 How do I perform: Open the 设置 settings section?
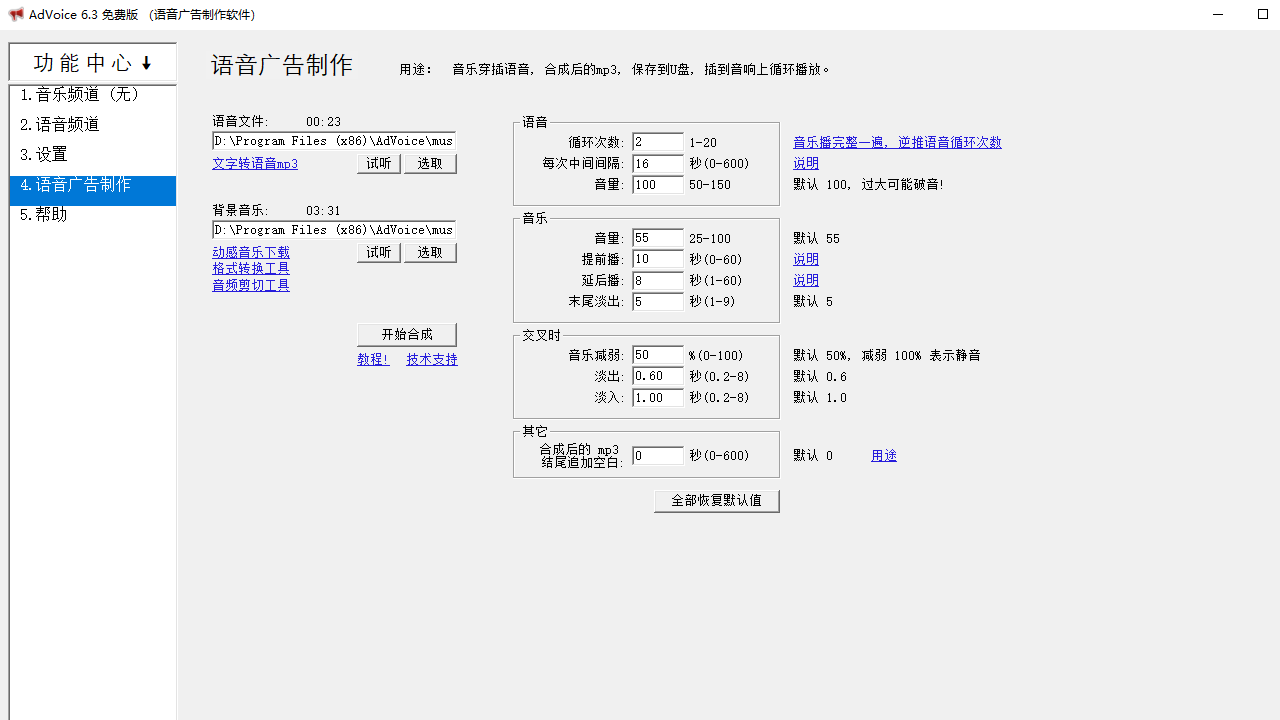(45, 154)
